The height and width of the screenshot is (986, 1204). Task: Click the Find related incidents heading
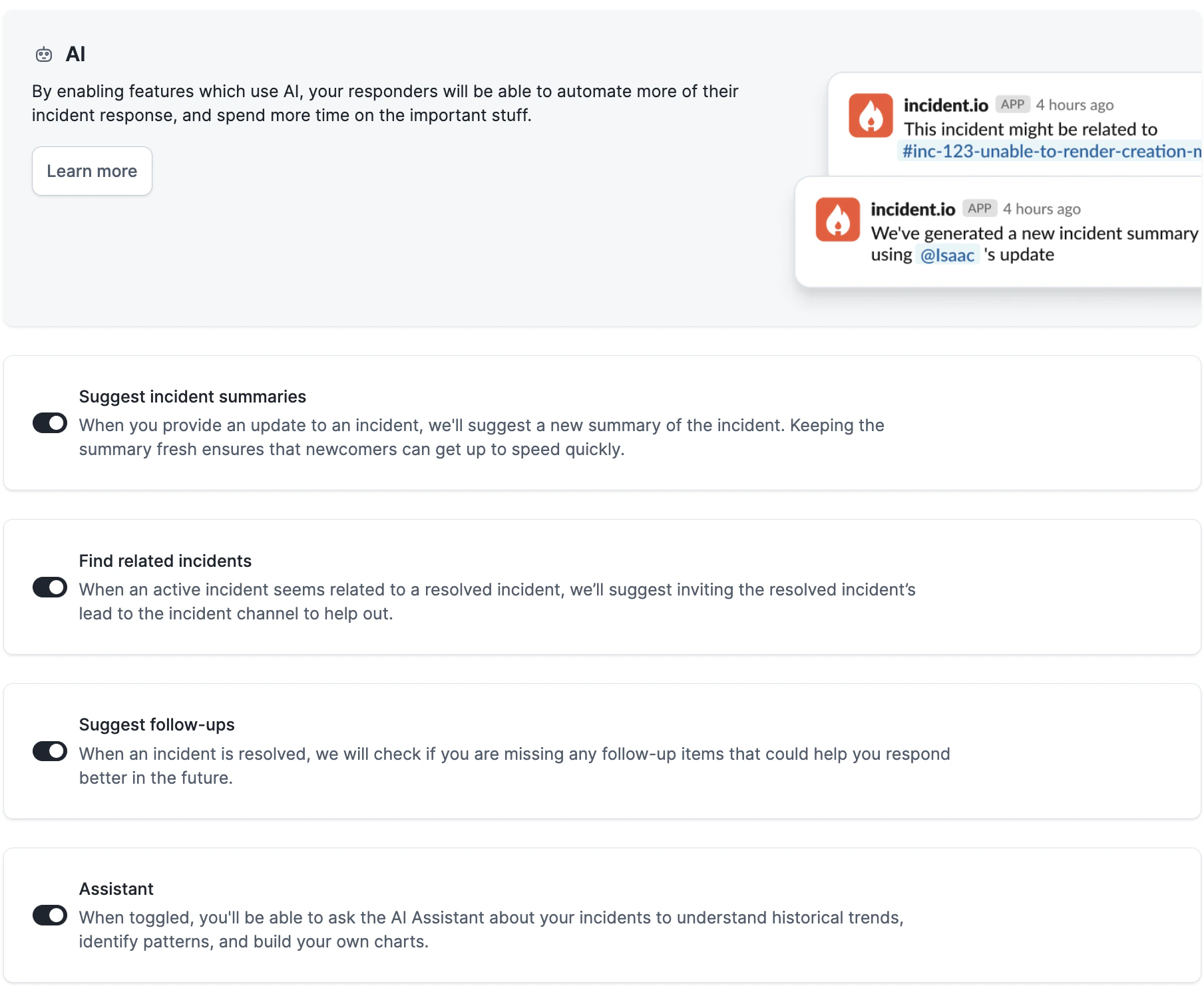pos(165,561)
